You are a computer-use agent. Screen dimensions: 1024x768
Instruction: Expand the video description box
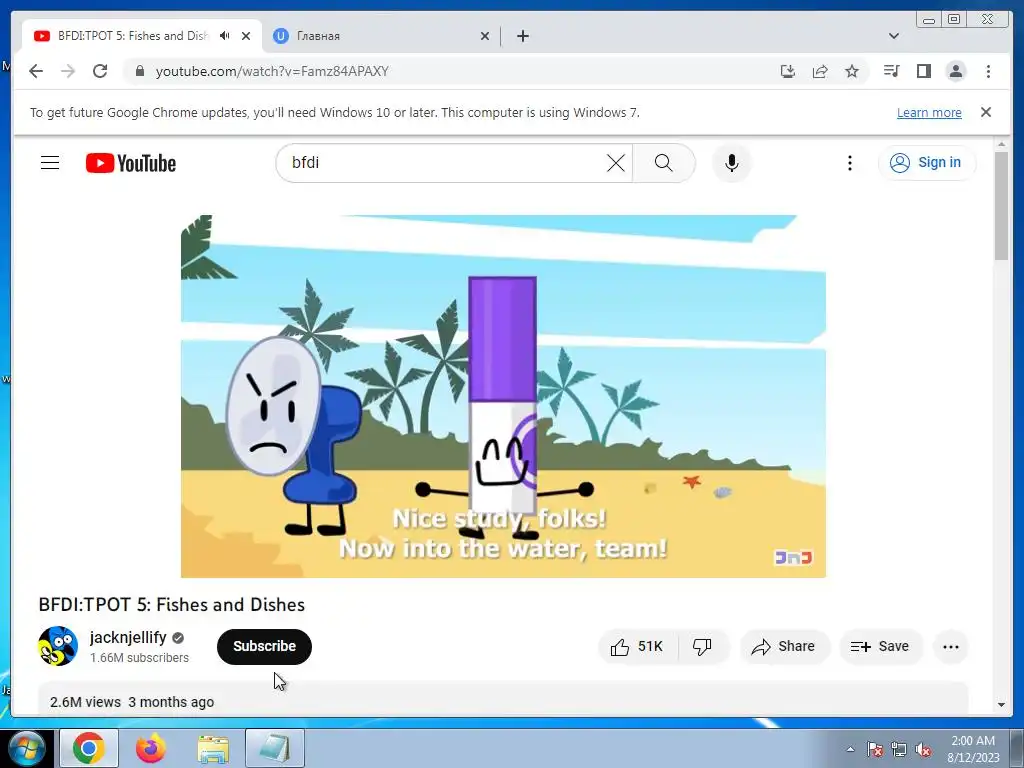pyautogui.click(x=503, y=699)
